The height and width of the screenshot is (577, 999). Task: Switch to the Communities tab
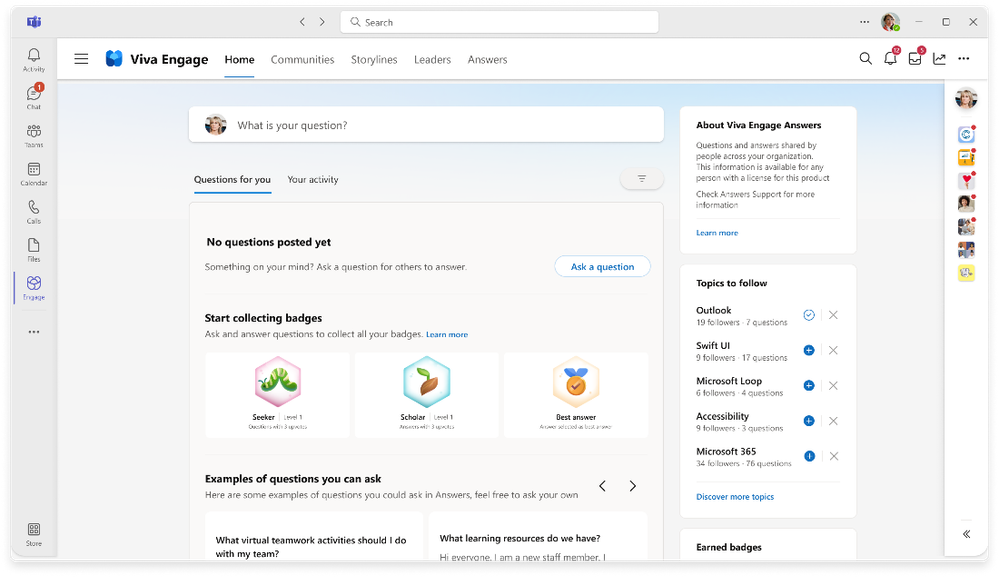click(303, 59)
